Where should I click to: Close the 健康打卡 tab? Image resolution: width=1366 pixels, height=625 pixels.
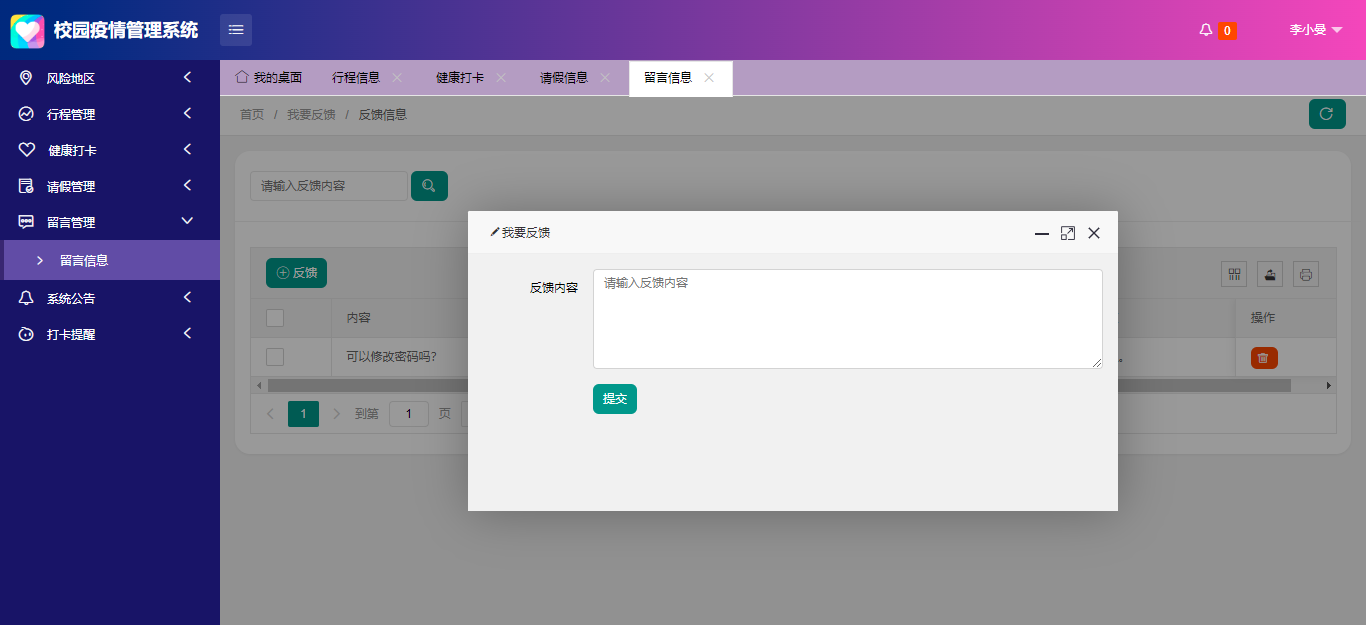(x=501, y=78)
